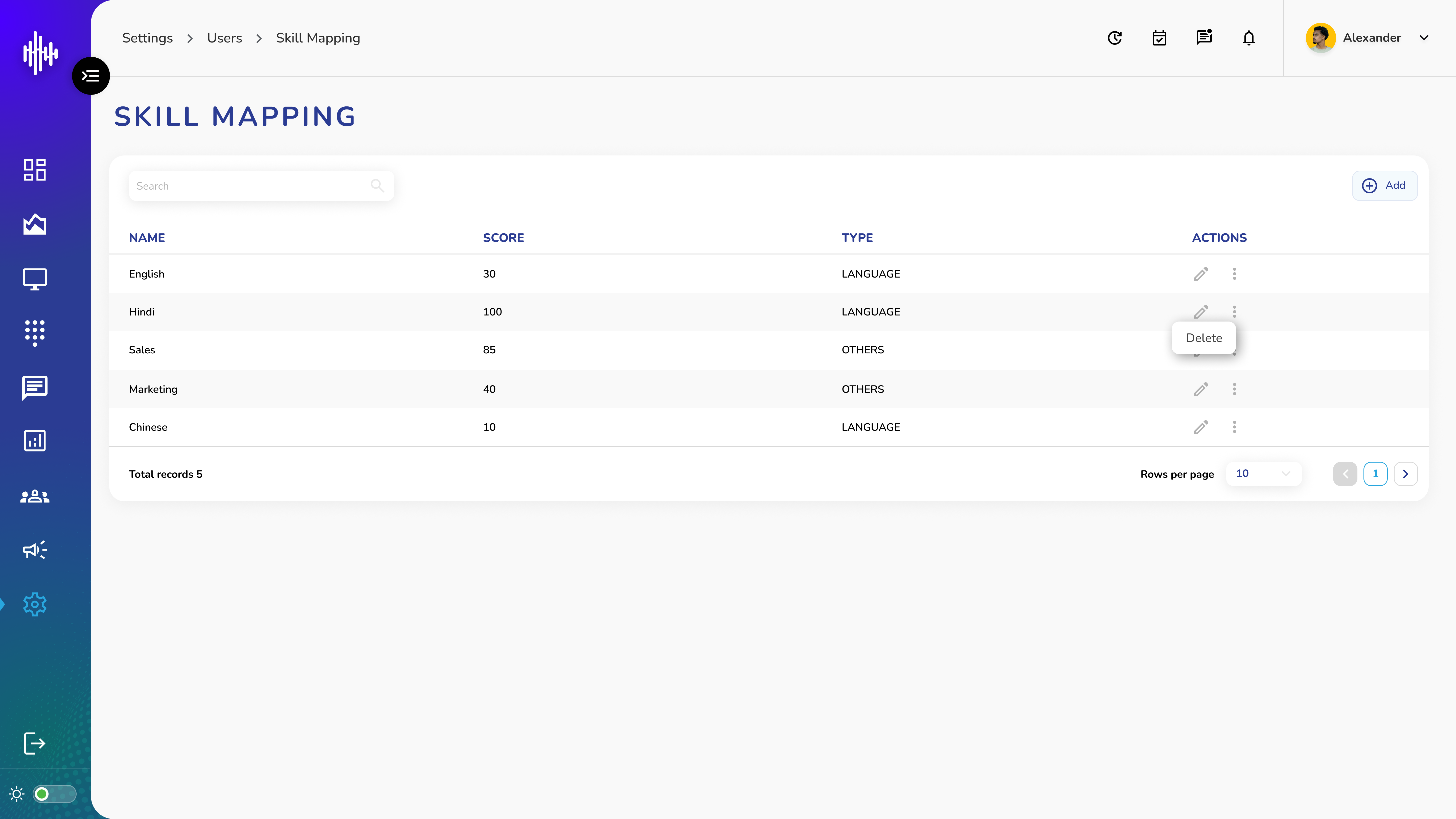Select page 1 in pagination

click(x=1375, y=474)
